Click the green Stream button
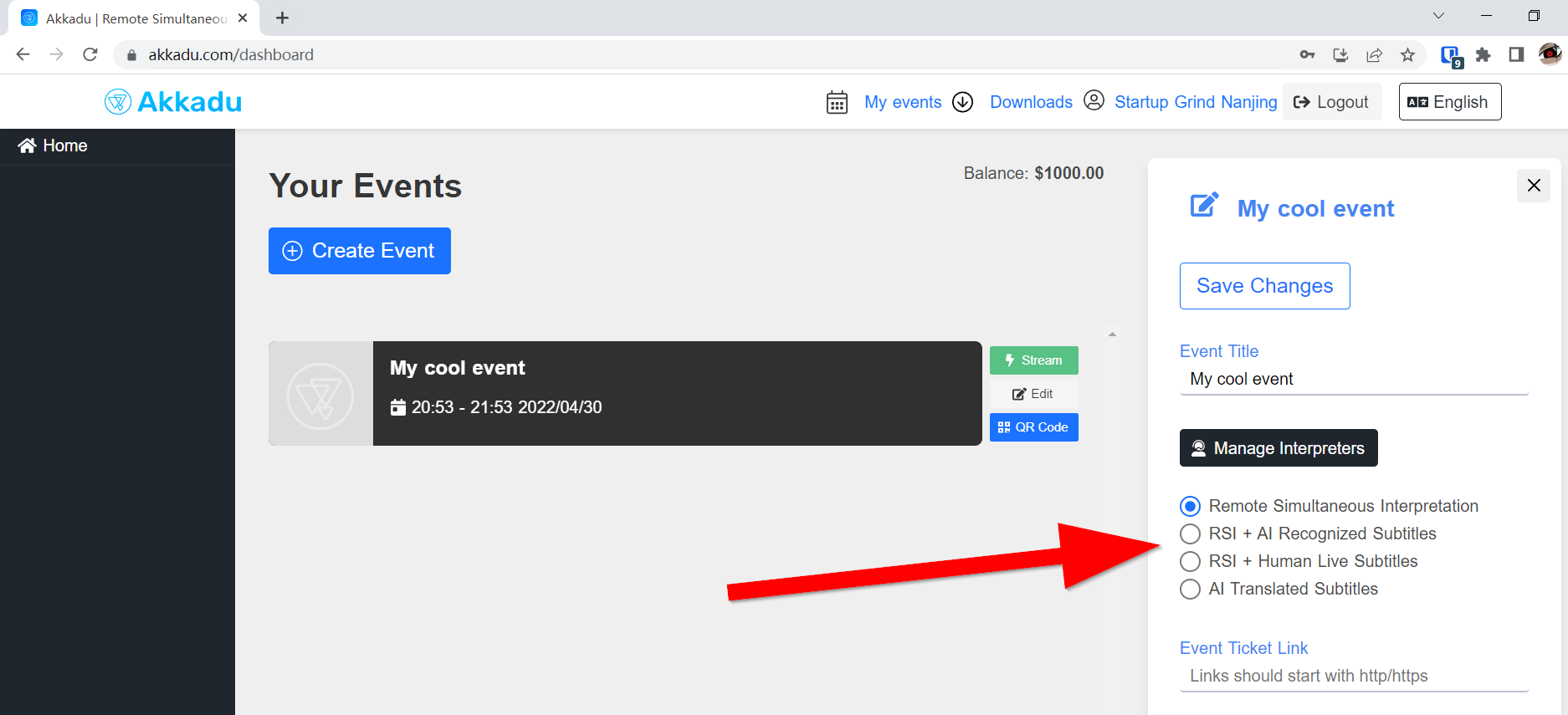1568x715 pixels. pos(1034,360)
